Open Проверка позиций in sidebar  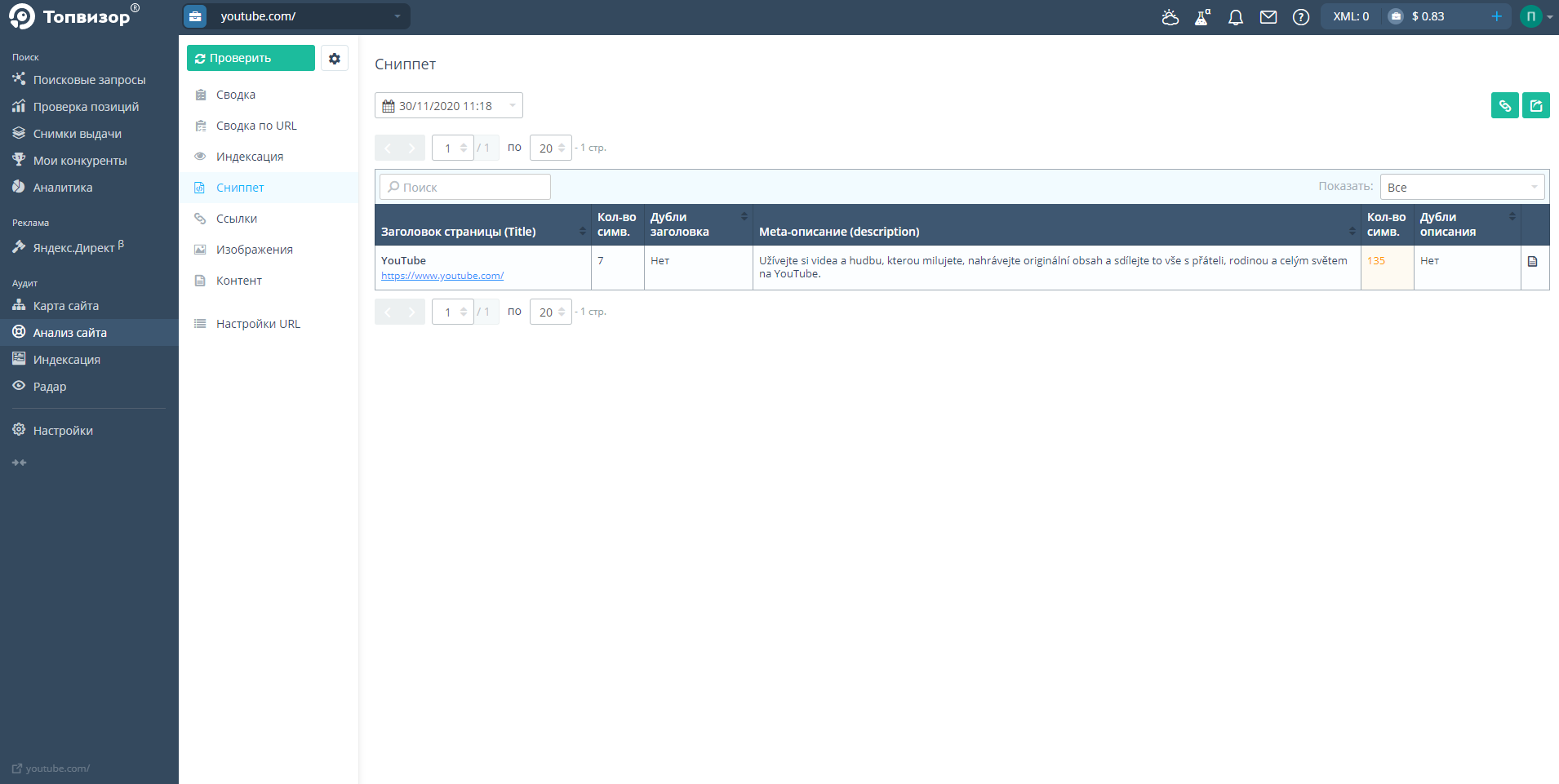[89, 107]
